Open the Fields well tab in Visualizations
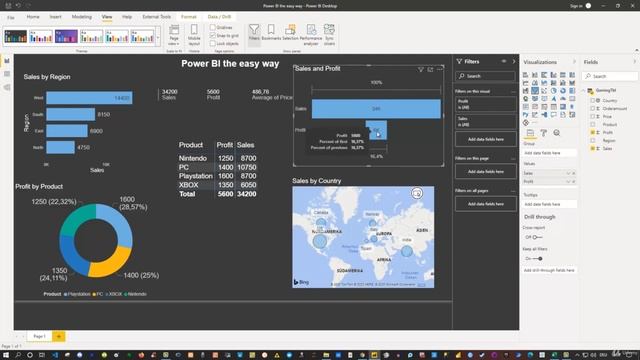The width and height of the screenshot is (640, 360). (530, 133)
